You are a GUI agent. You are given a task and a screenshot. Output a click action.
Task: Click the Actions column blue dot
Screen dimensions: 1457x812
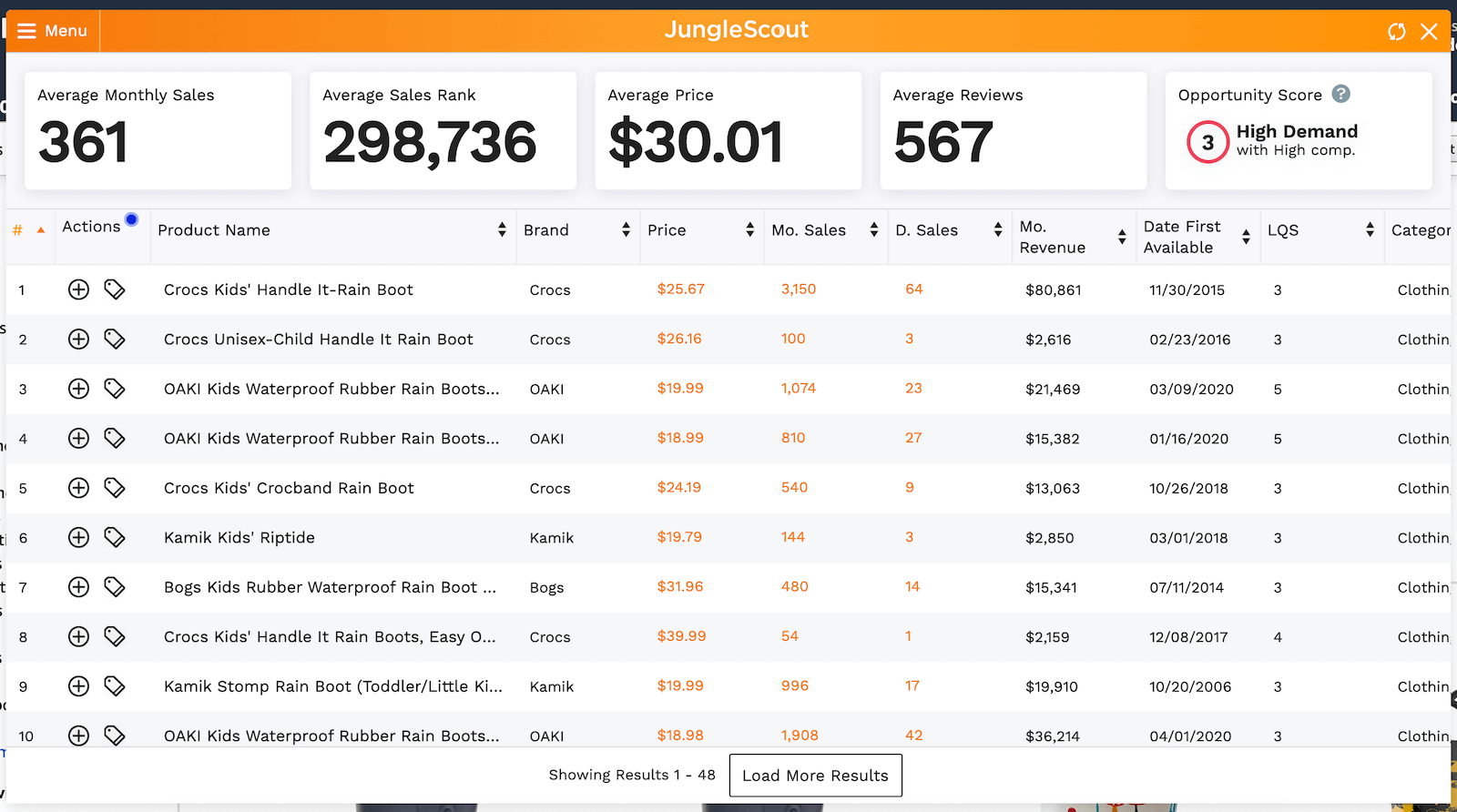(x=132, y=219)
